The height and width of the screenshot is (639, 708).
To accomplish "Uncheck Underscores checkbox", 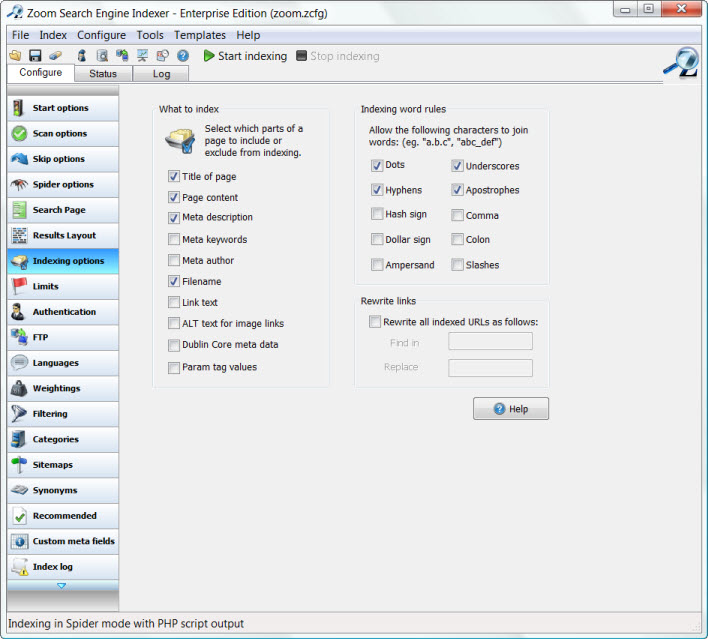I will pyautogui.click(x=457, y=165).
